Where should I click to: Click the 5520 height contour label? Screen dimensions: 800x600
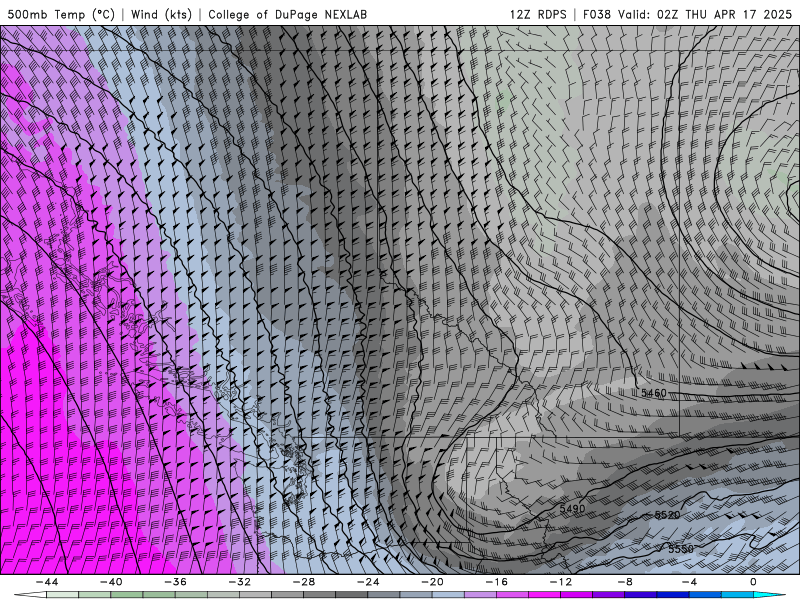[x=667, y=515]
